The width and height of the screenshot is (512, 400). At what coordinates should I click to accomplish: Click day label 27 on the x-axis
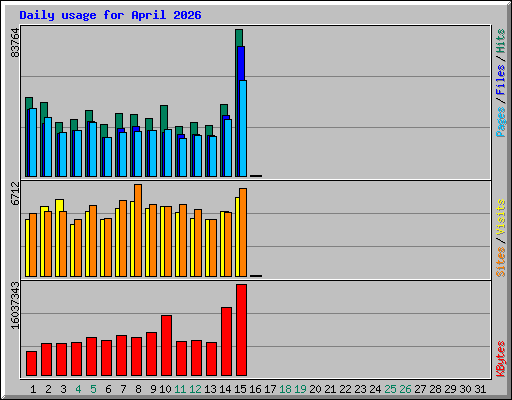[420, 389]
